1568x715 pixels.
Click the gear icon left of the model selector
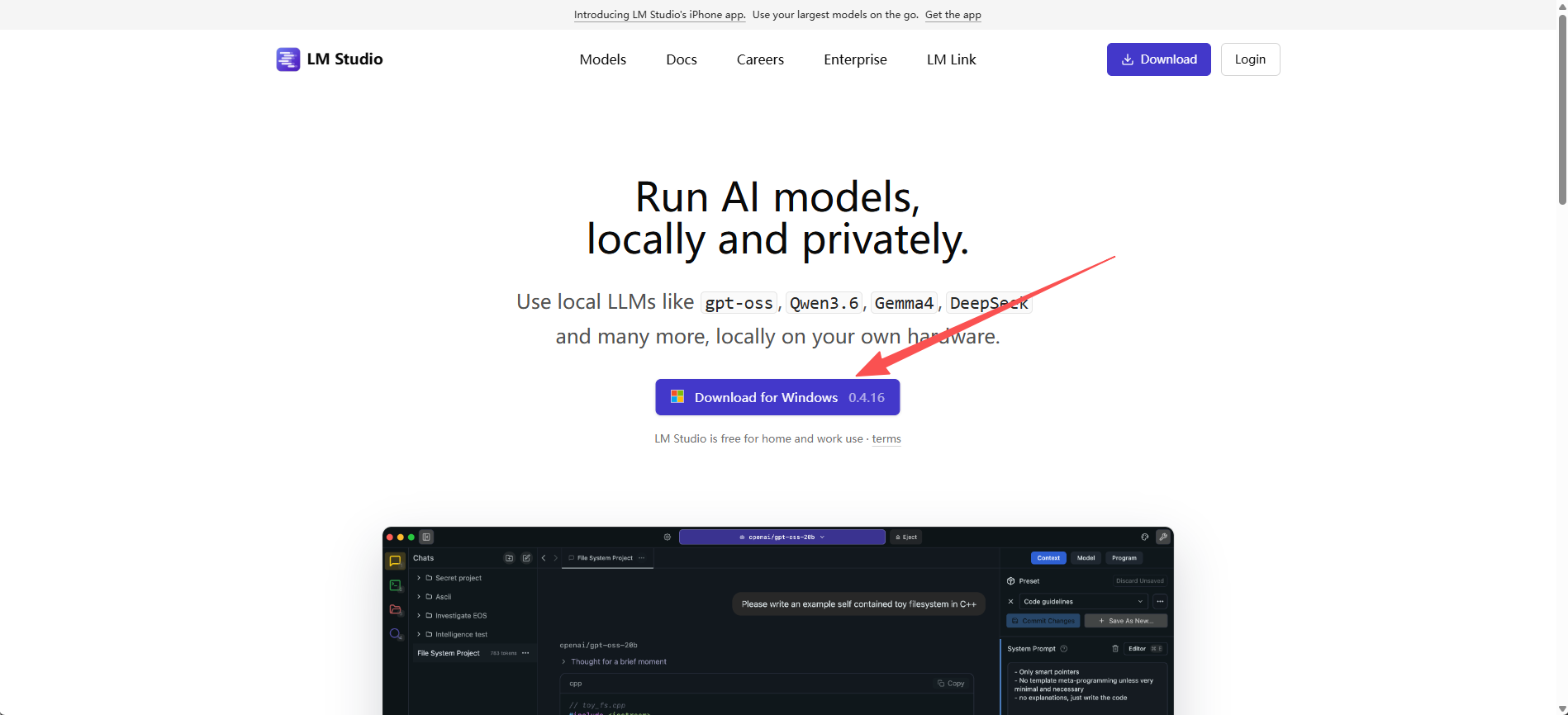[x=668, y=537]
